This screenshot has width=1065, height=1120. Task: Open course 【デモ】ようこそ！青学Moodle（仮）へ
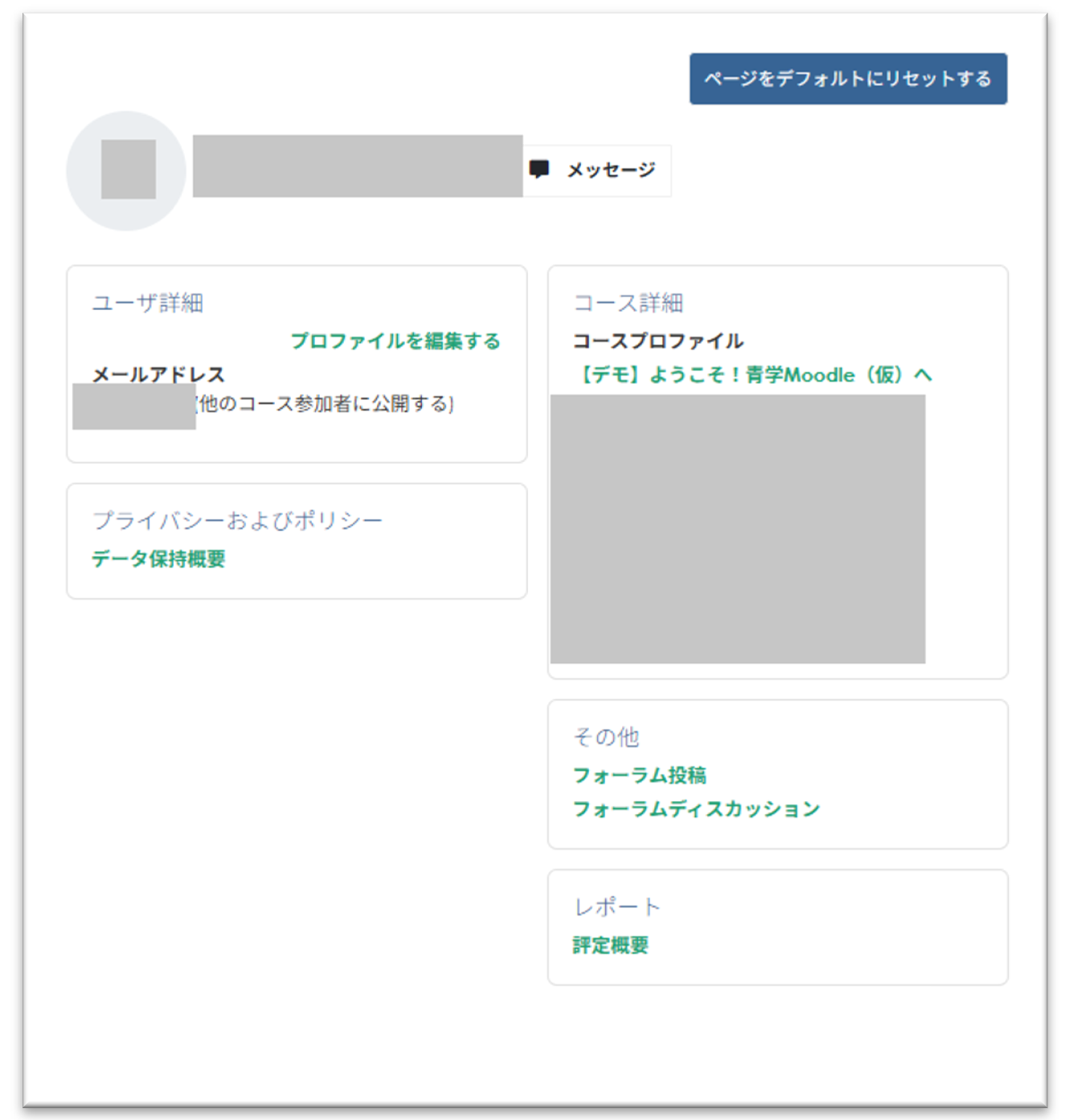tap(752, 374)
